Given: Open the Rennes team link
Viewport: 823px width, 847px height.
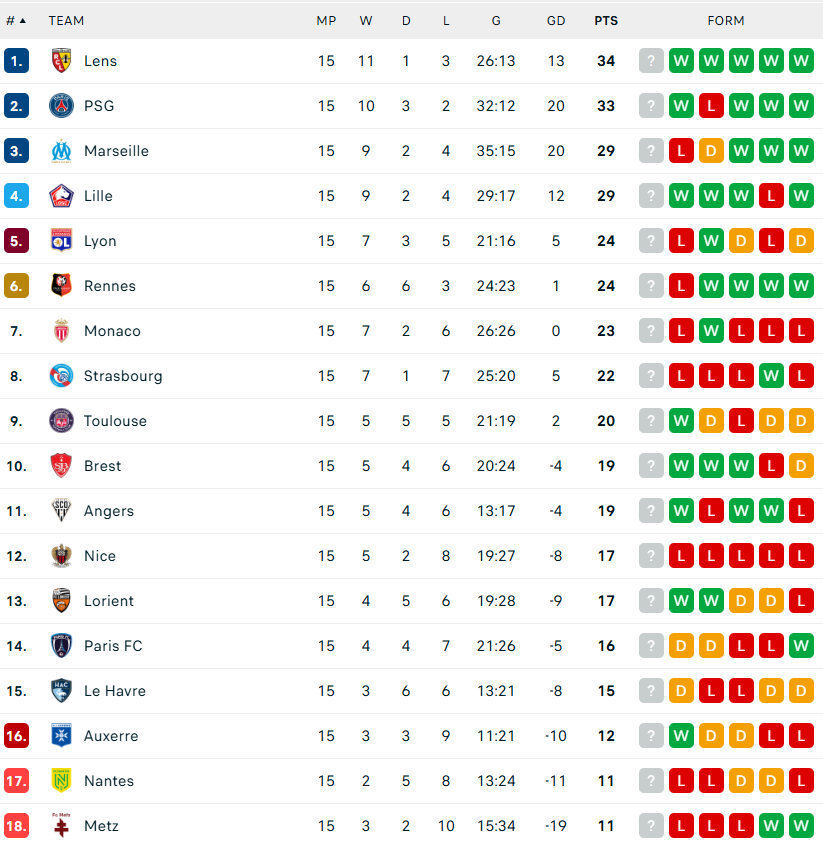Looking at the screenshot, I should 110,286.
